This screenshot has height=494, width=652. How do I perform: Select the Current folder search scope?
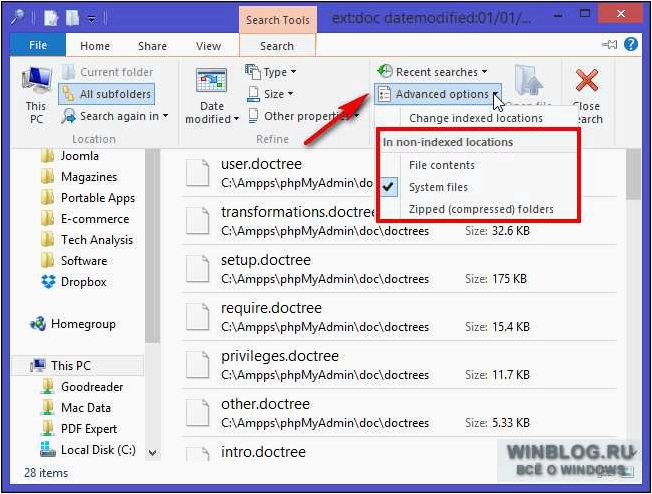coord(107,72)
